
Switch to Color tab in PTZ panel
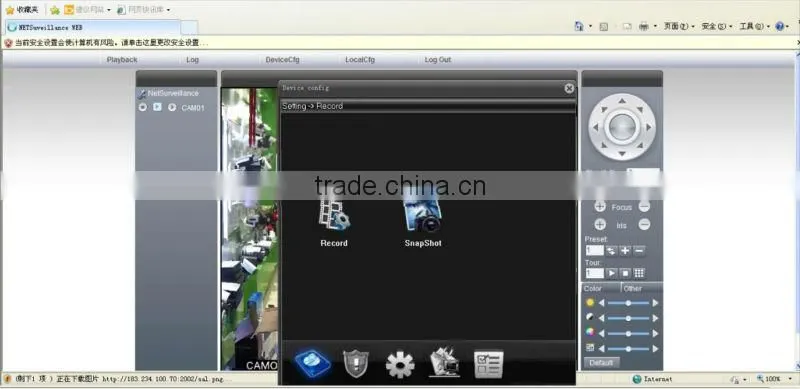click(601, 288)
